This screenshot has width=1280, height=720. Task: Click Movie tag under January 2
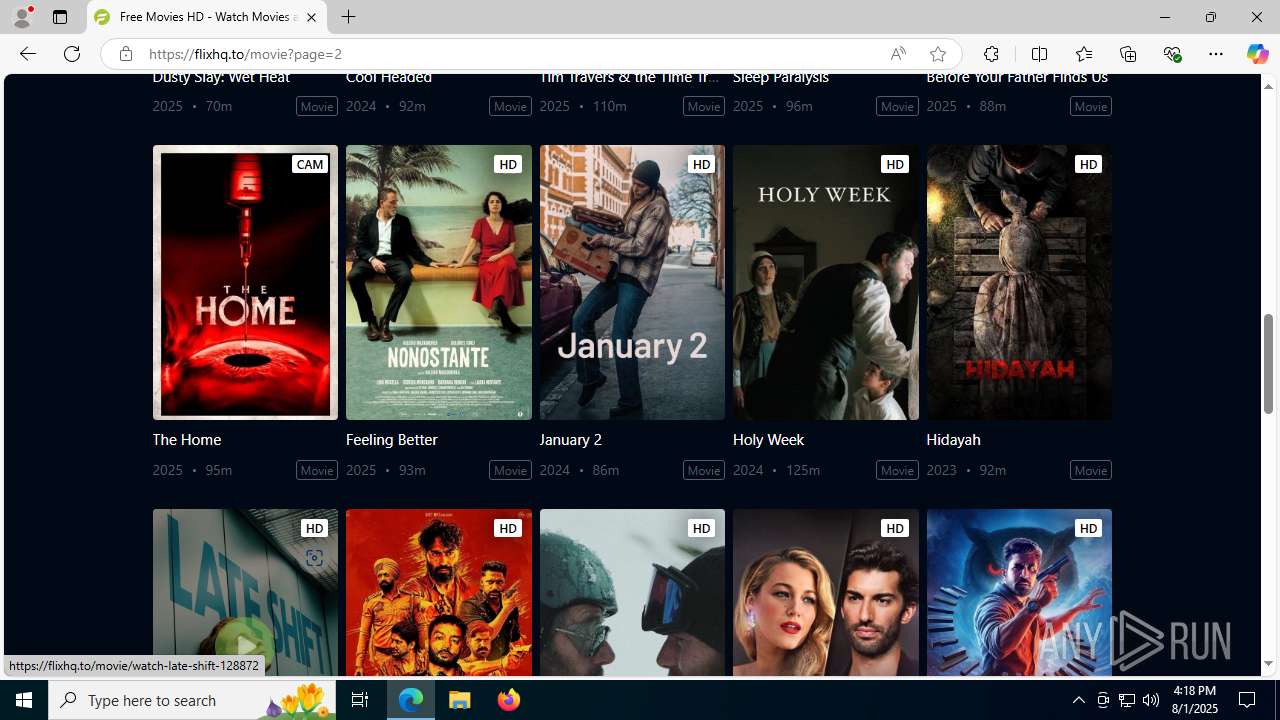pyautogui.click(x=704, y=470)
